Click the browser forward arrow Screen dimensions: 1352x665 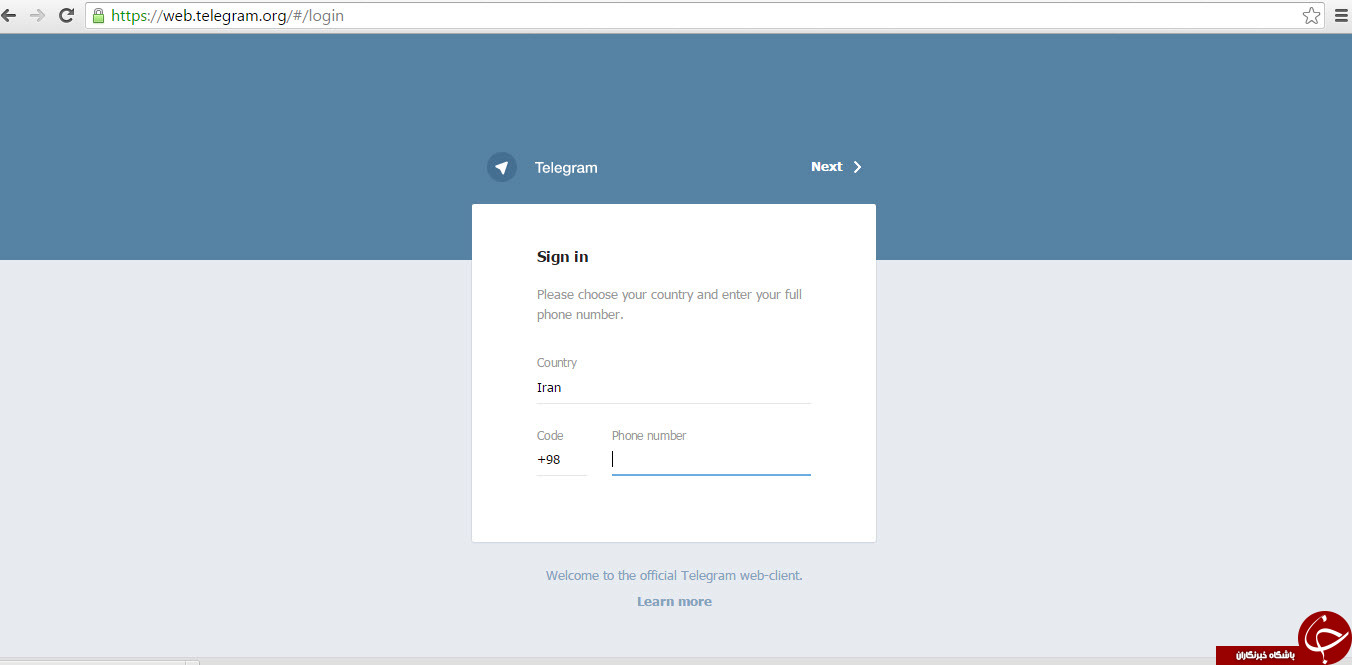37,16
